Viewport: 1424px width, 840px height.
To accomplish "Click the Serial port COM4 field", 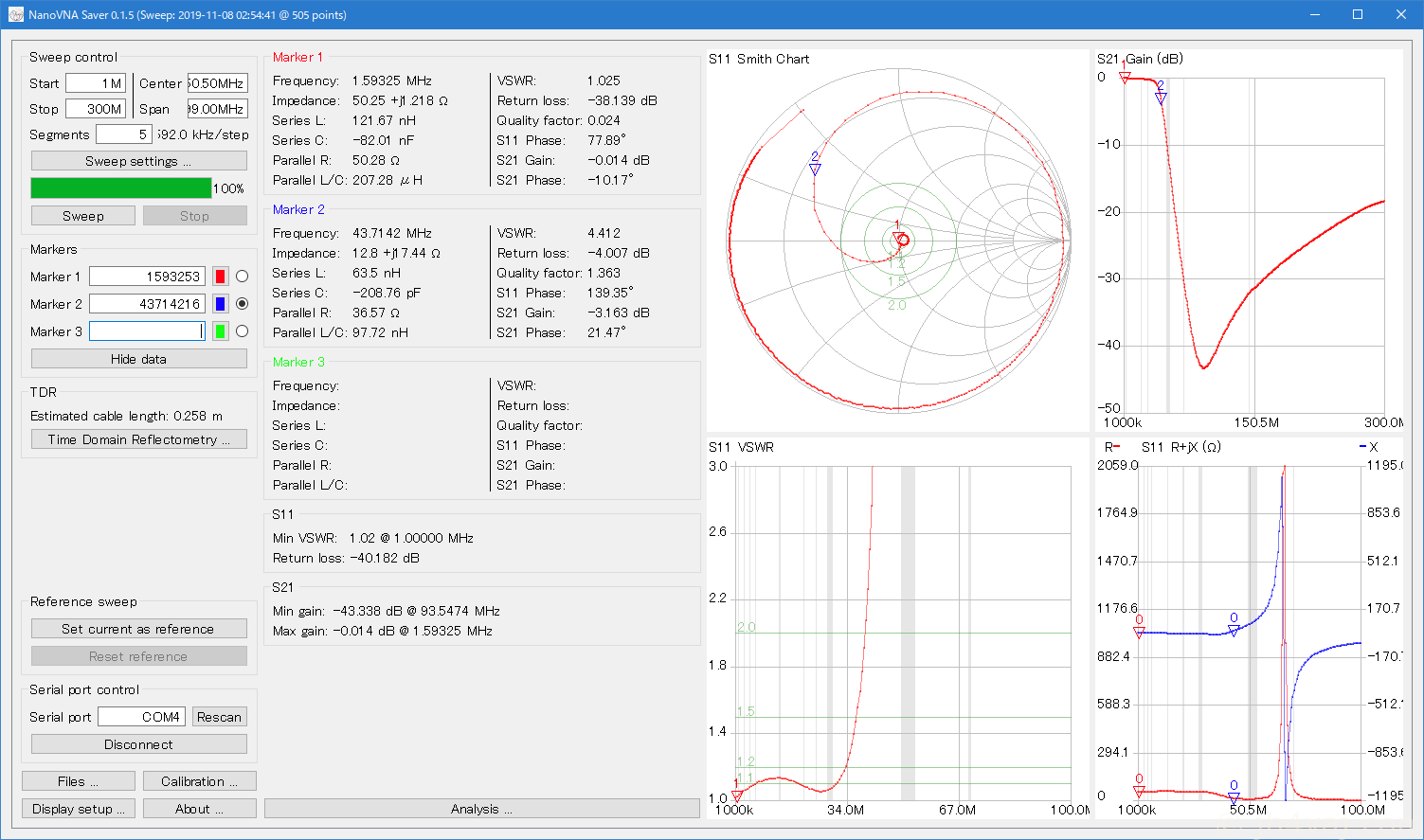I will point(141,717).
